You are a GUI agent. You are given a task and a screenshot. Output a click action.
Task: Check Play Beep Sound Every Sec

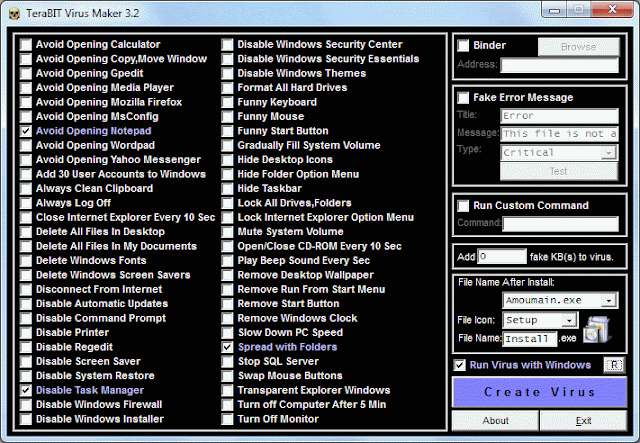[227, 260]
